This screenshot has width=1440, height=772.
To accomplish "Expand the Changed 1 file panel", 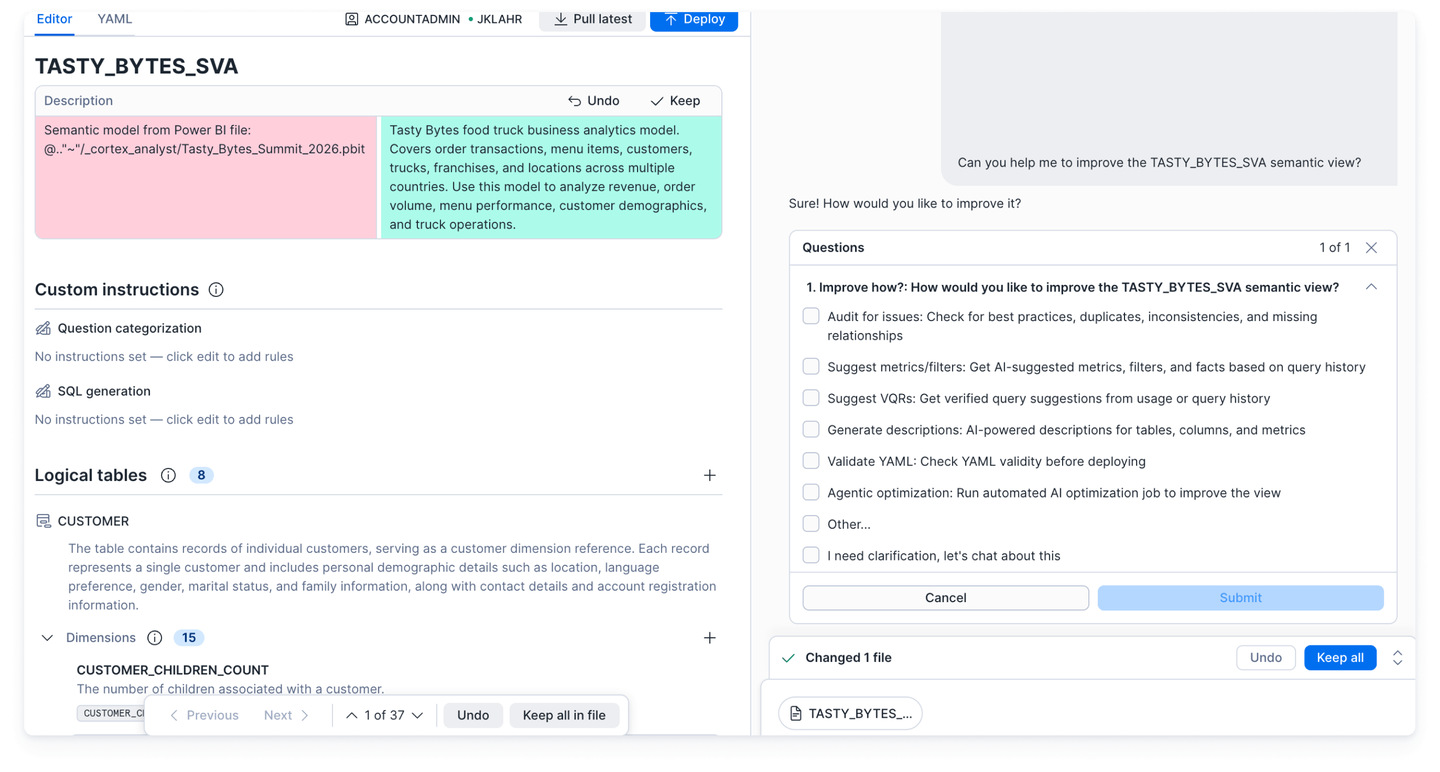I will (x=1397, y=658).
